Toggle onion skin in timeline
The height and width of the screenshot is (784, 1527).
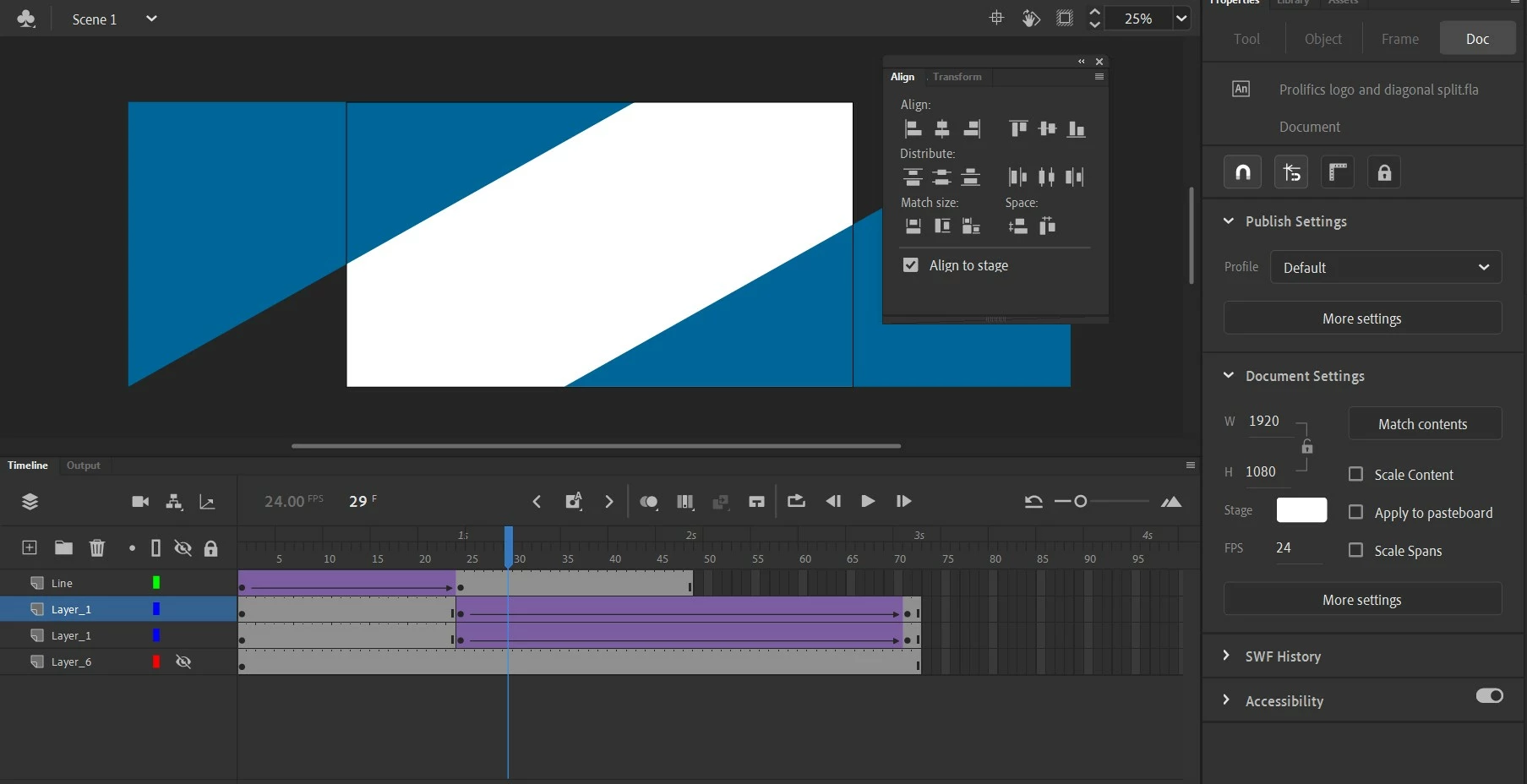649,502
